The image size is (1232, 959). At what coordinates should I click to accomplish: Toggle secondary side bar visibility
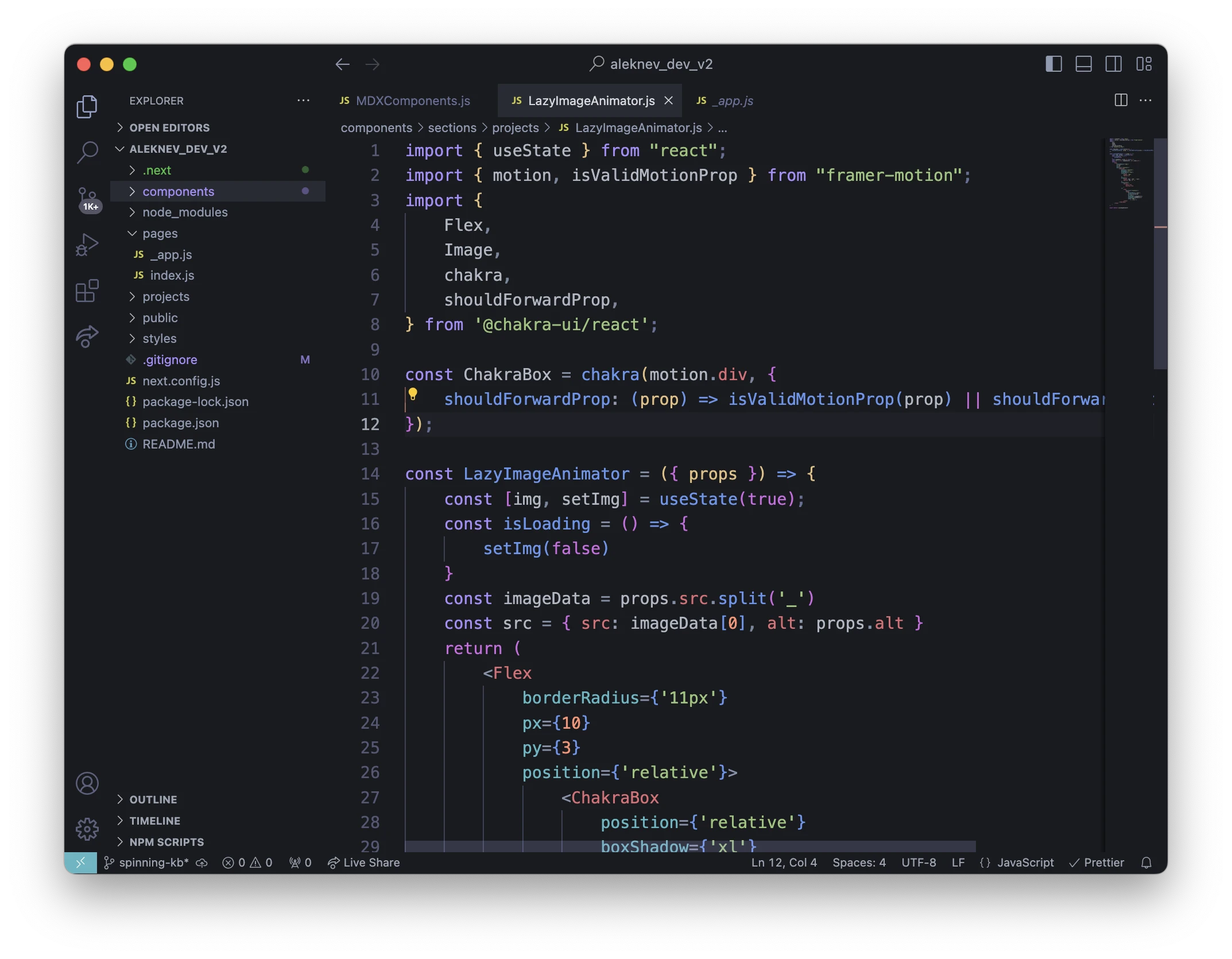(1113, 64)
